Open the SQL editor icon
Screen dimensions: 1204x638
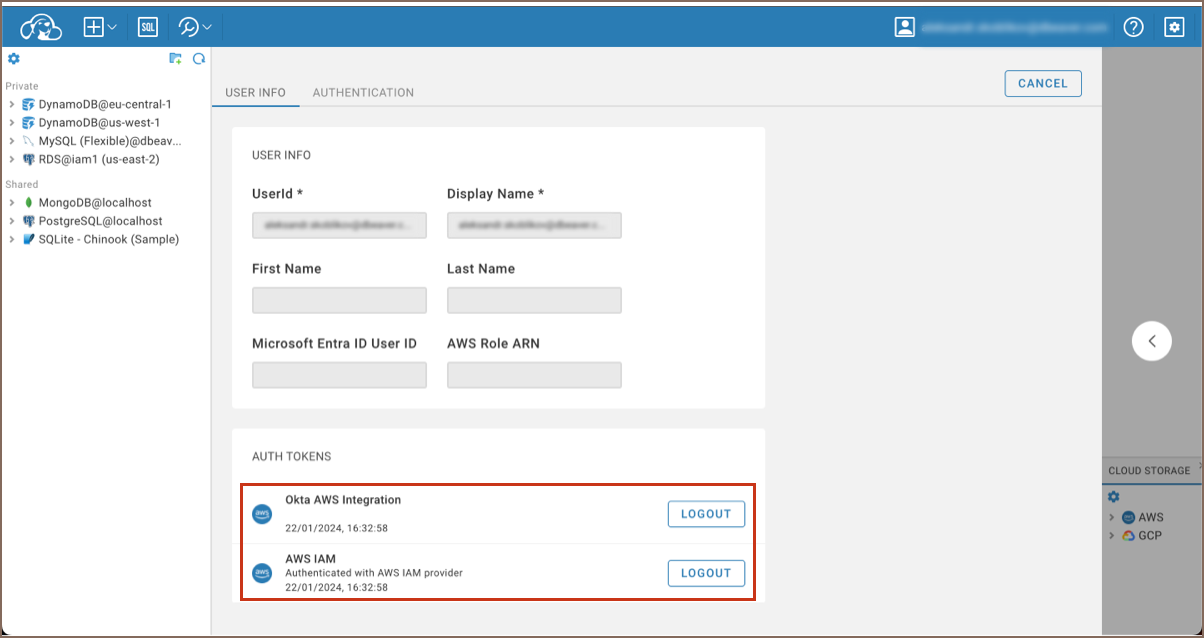pyautogui.click(x=148, y=27)
